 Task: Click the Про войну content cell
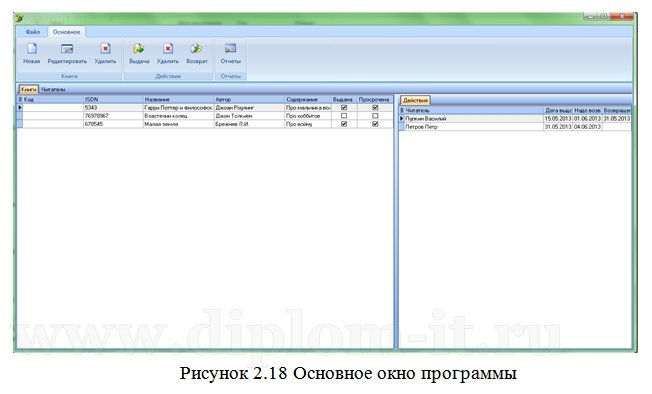[308, 124]
